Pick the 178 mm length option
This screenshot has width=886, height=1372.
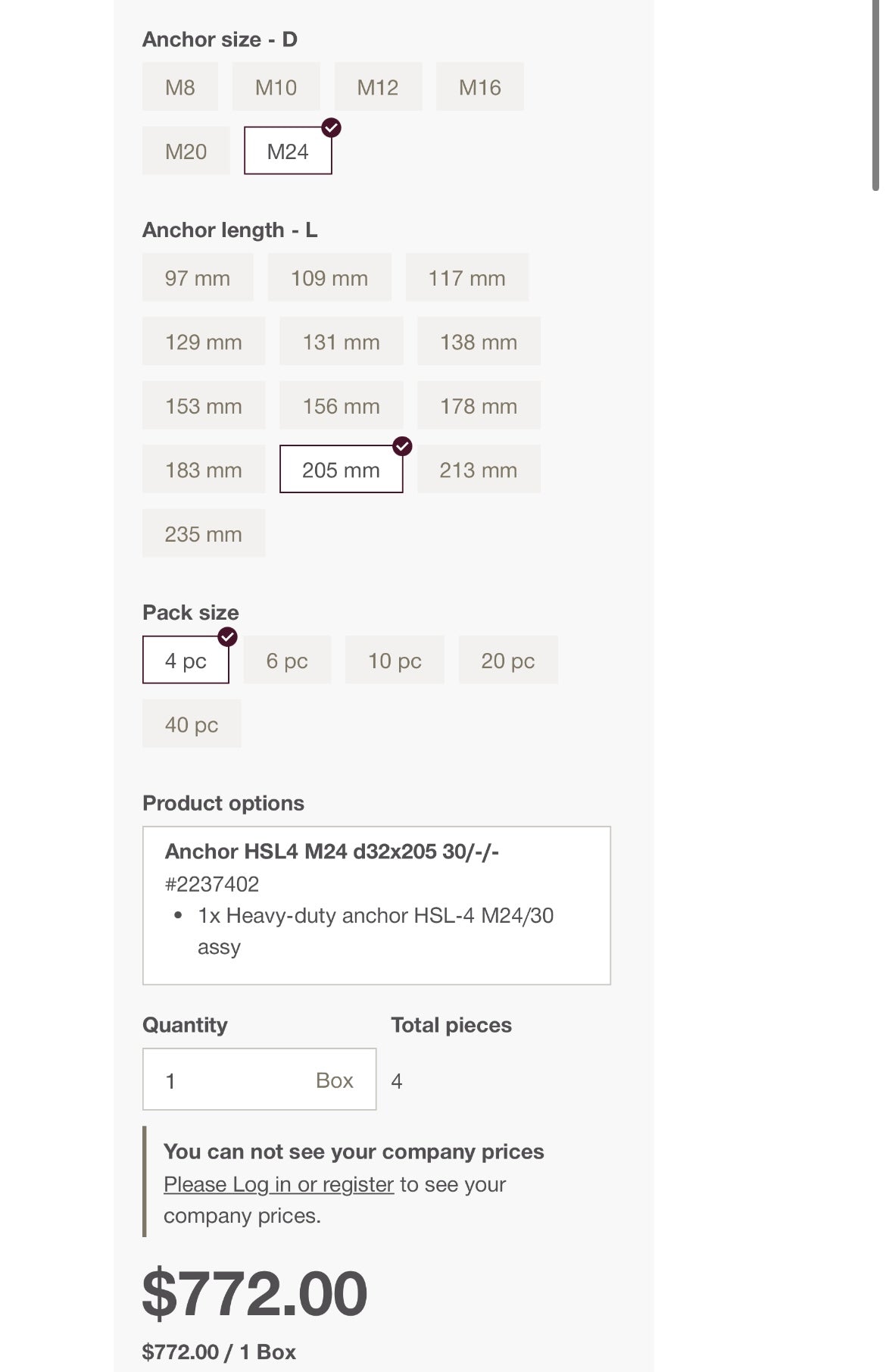pyautogui.click(x=479, y=406)
